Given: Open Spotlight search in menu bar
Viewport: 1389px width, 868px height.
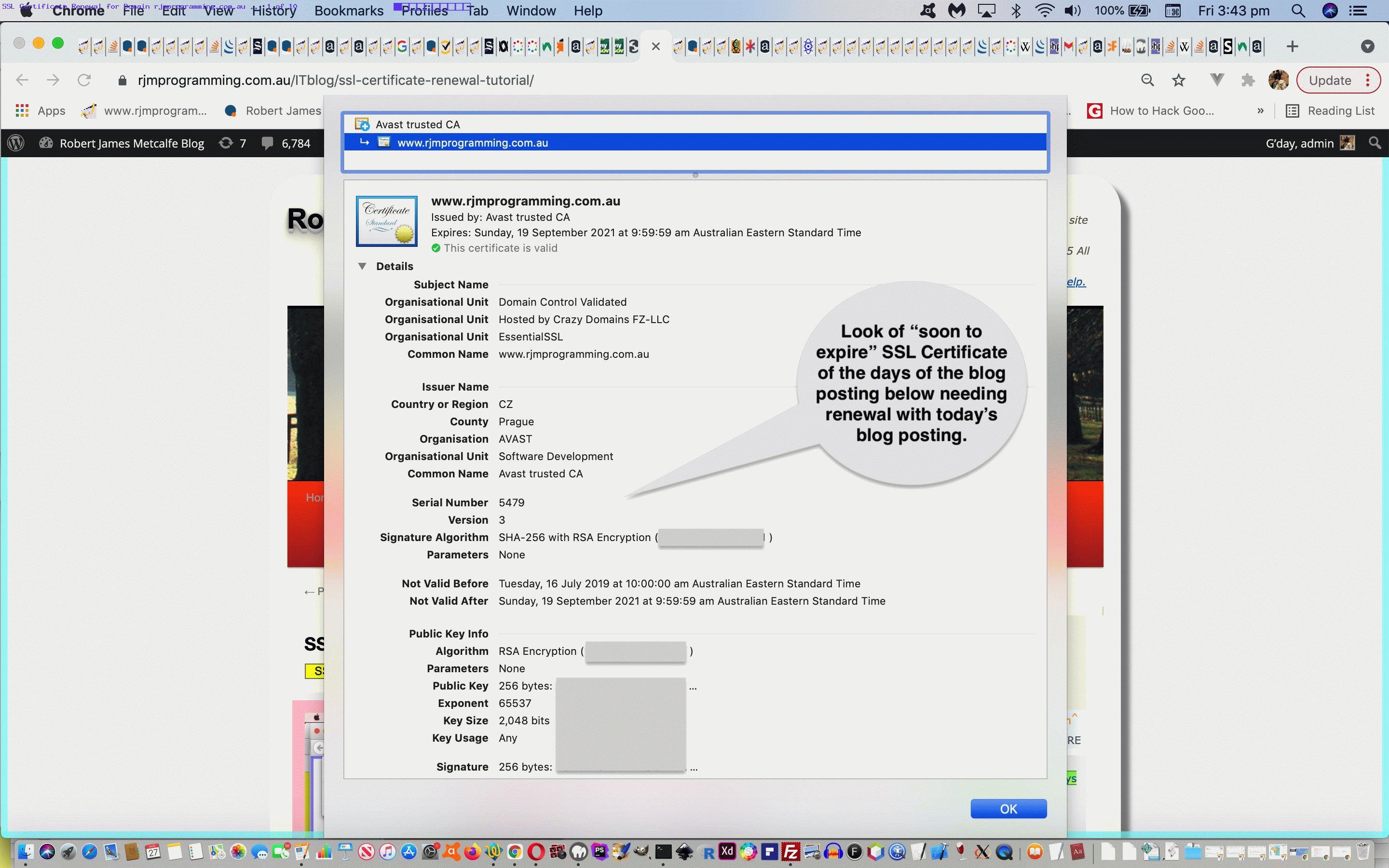Looking at the screenshot, I should coord(1298,10).
